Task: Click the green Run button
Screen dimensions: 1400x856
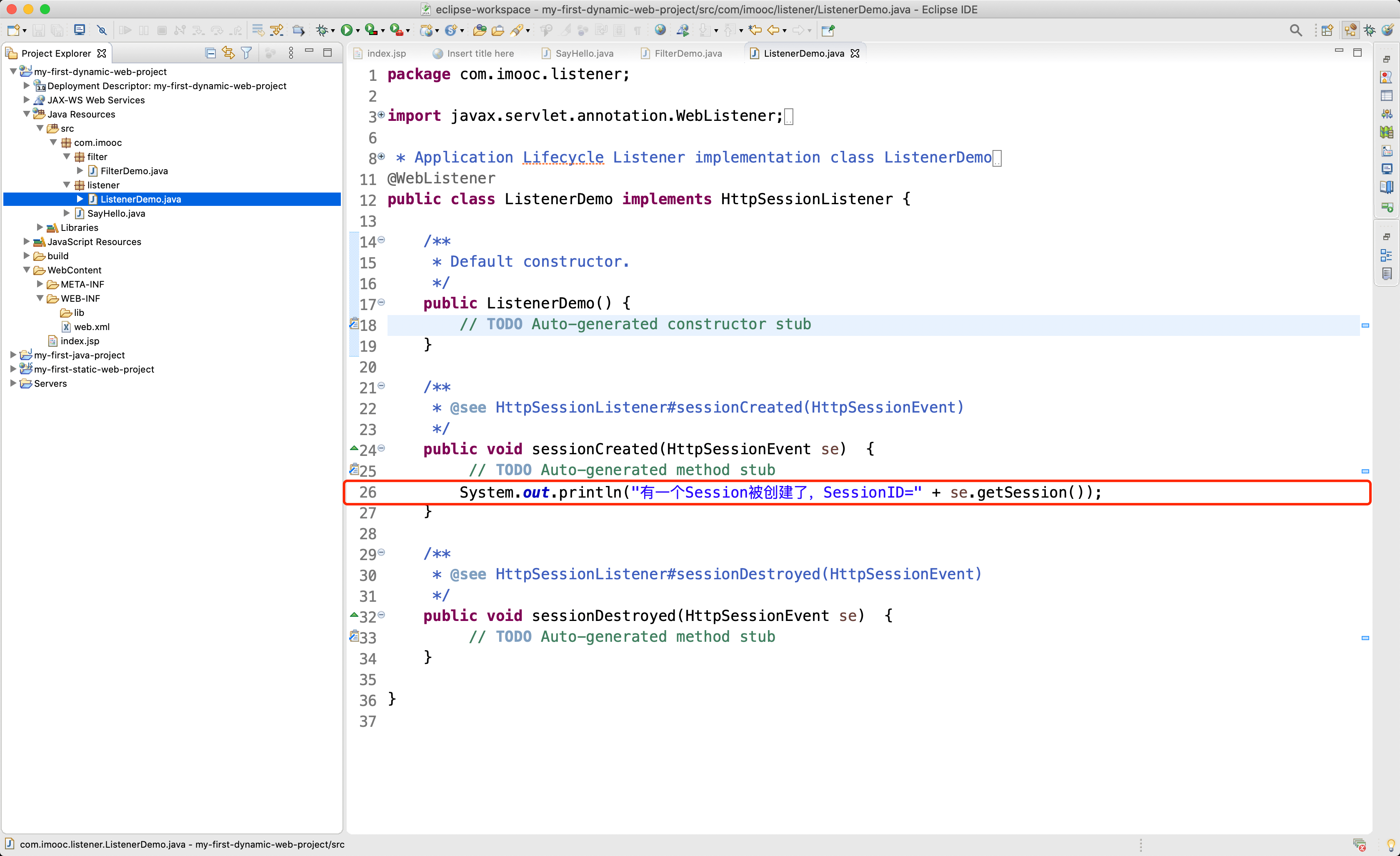Action: point(346,30)
